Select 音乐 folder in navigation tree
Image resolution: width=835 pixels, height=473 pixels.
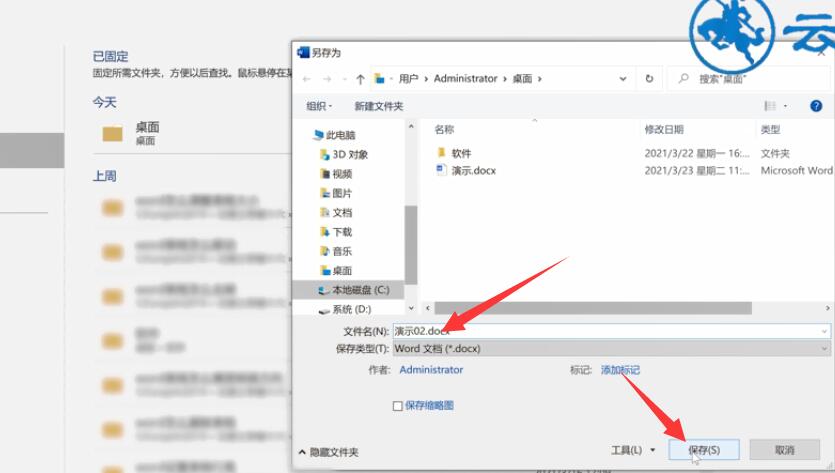click(x=336, y=251)
